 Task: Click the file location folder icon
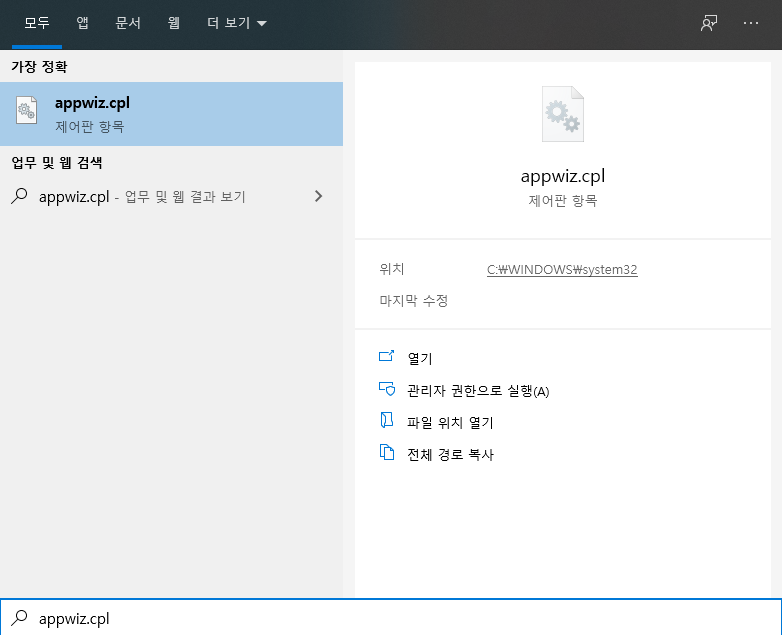tap(387, 421)
